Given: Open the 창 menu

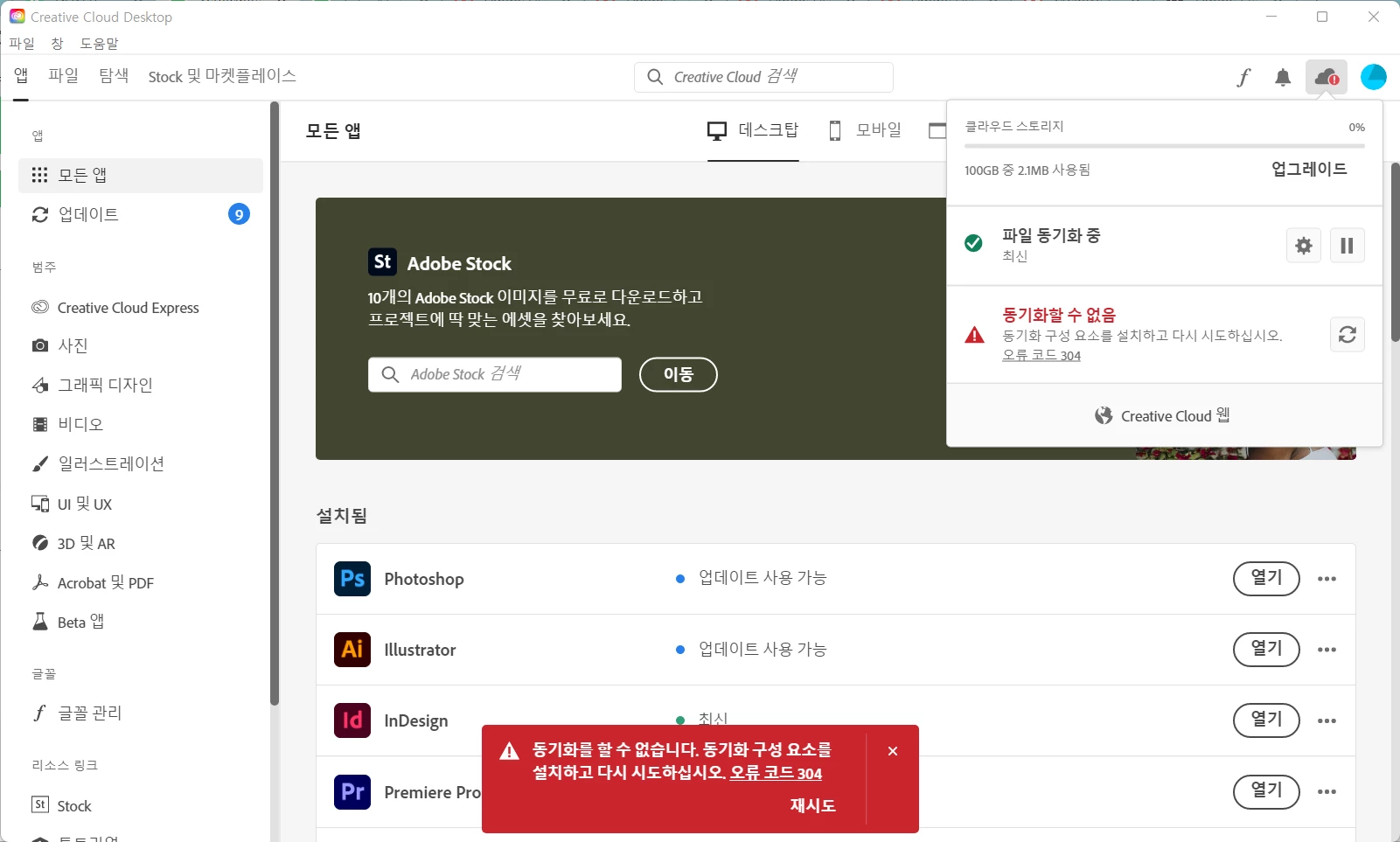Looking at the screenshot, I should 57,43.
